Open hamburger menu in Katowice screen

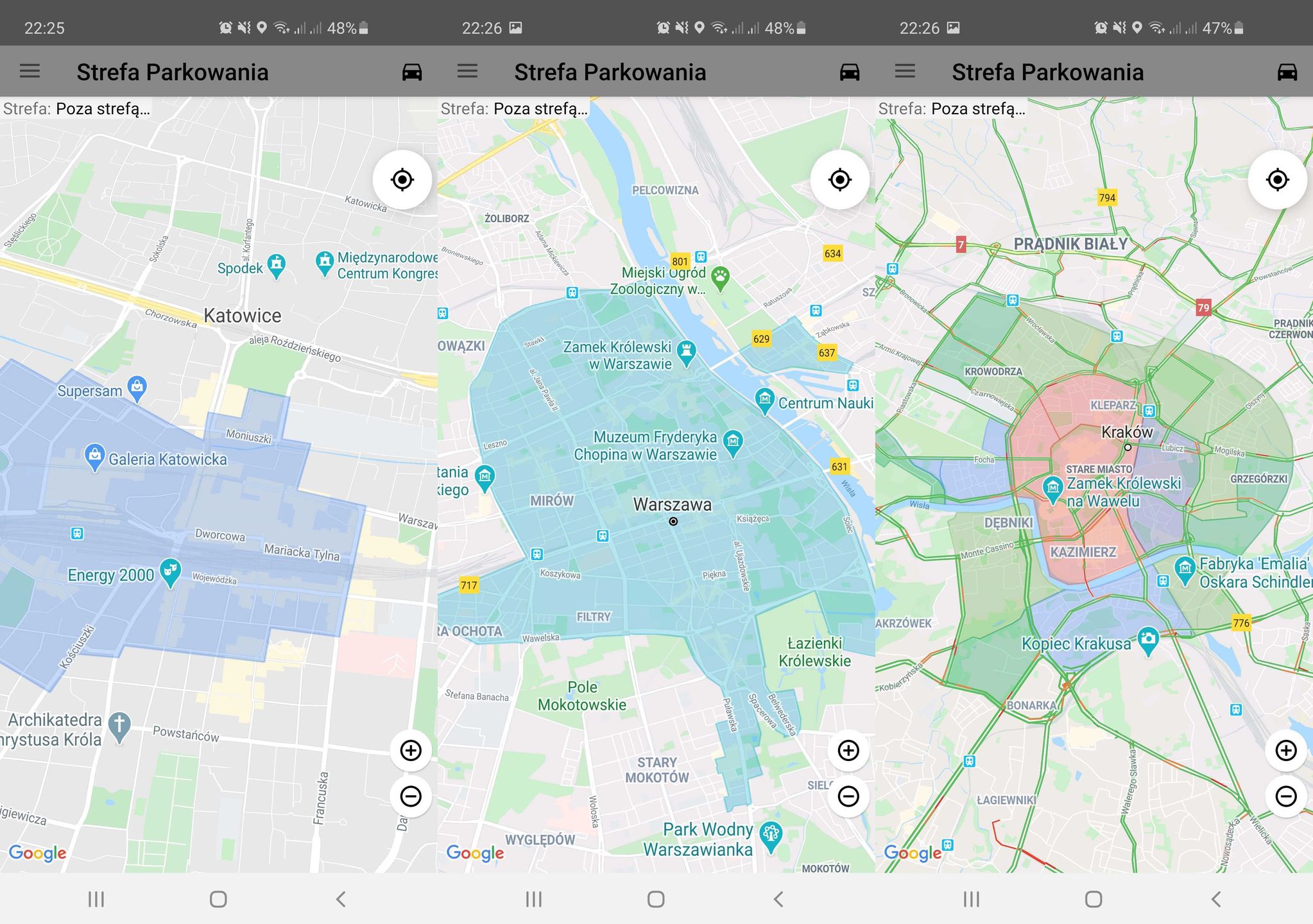click(30, 71)
